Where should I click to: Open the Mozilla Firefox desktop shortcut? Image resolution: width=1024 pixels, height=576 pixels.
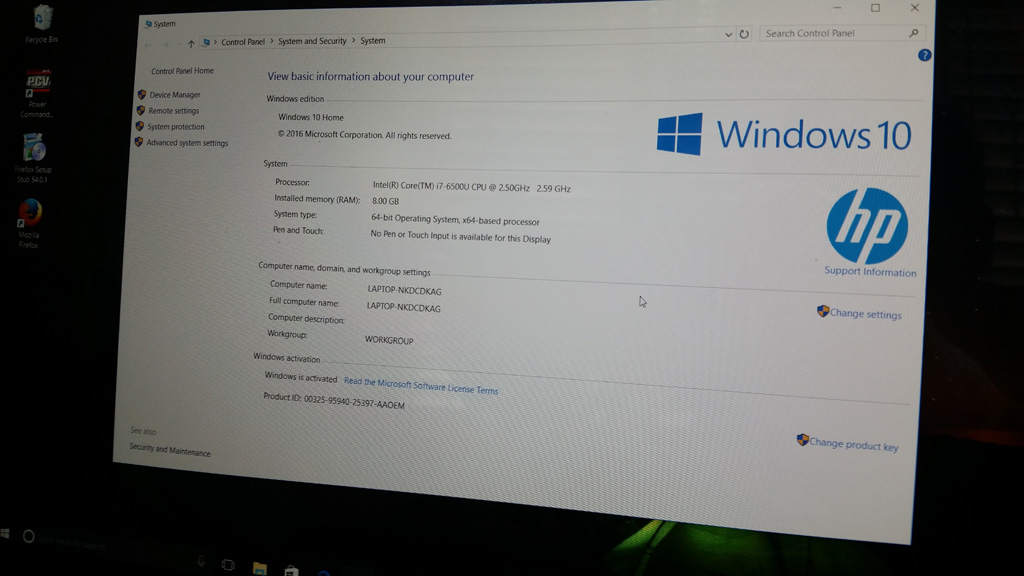[x=30, y=213]
